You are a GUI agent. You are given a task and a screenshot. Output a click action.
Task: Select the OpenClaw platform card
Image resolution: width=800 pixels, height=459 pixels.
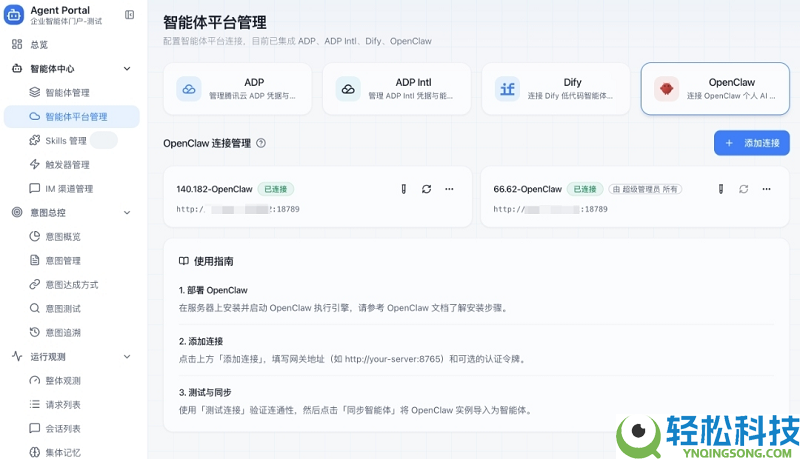[715, 89]
